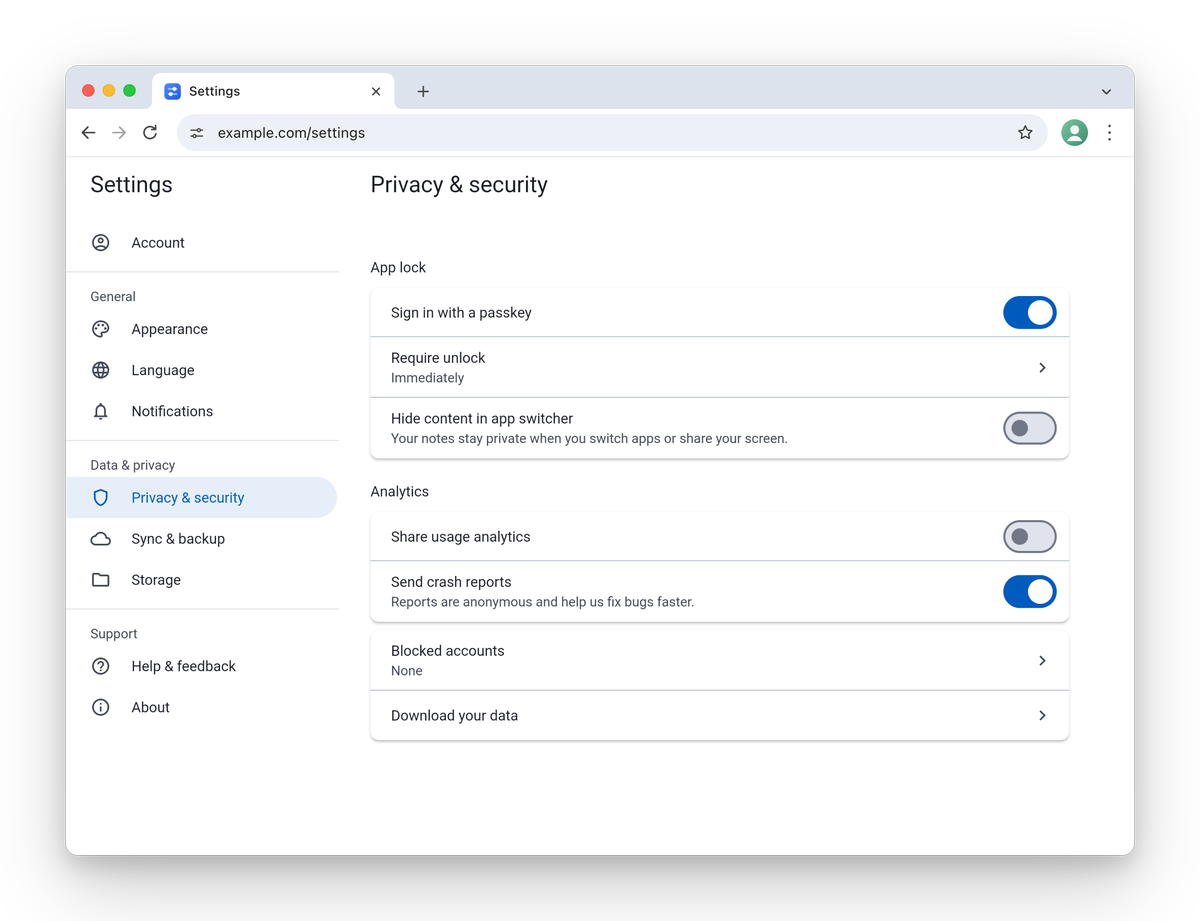
Task: Click the Sync & backup cloud icon
Action: (x=101, y=539)
